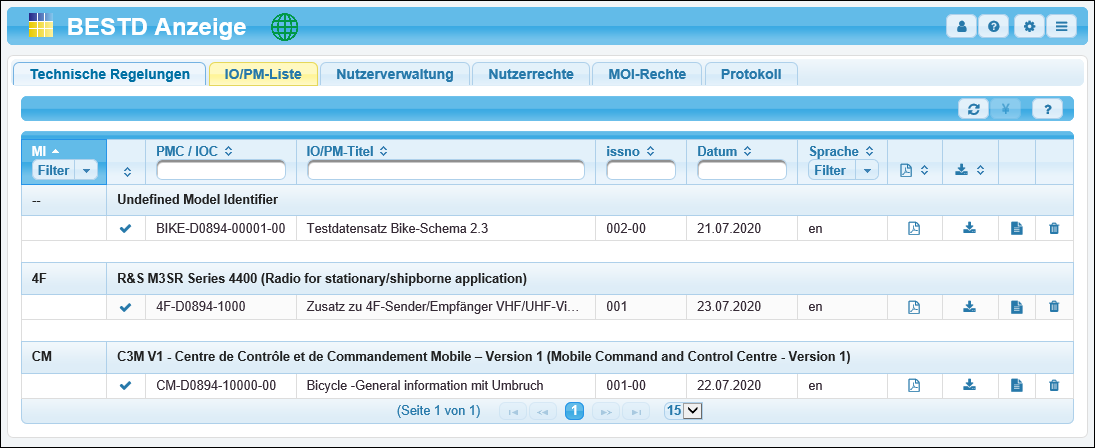Viewport: 1095px width, 448px height.
Task: Open PDF for BIKE-D0894-00001-00
Action: (x=913, y=228)
